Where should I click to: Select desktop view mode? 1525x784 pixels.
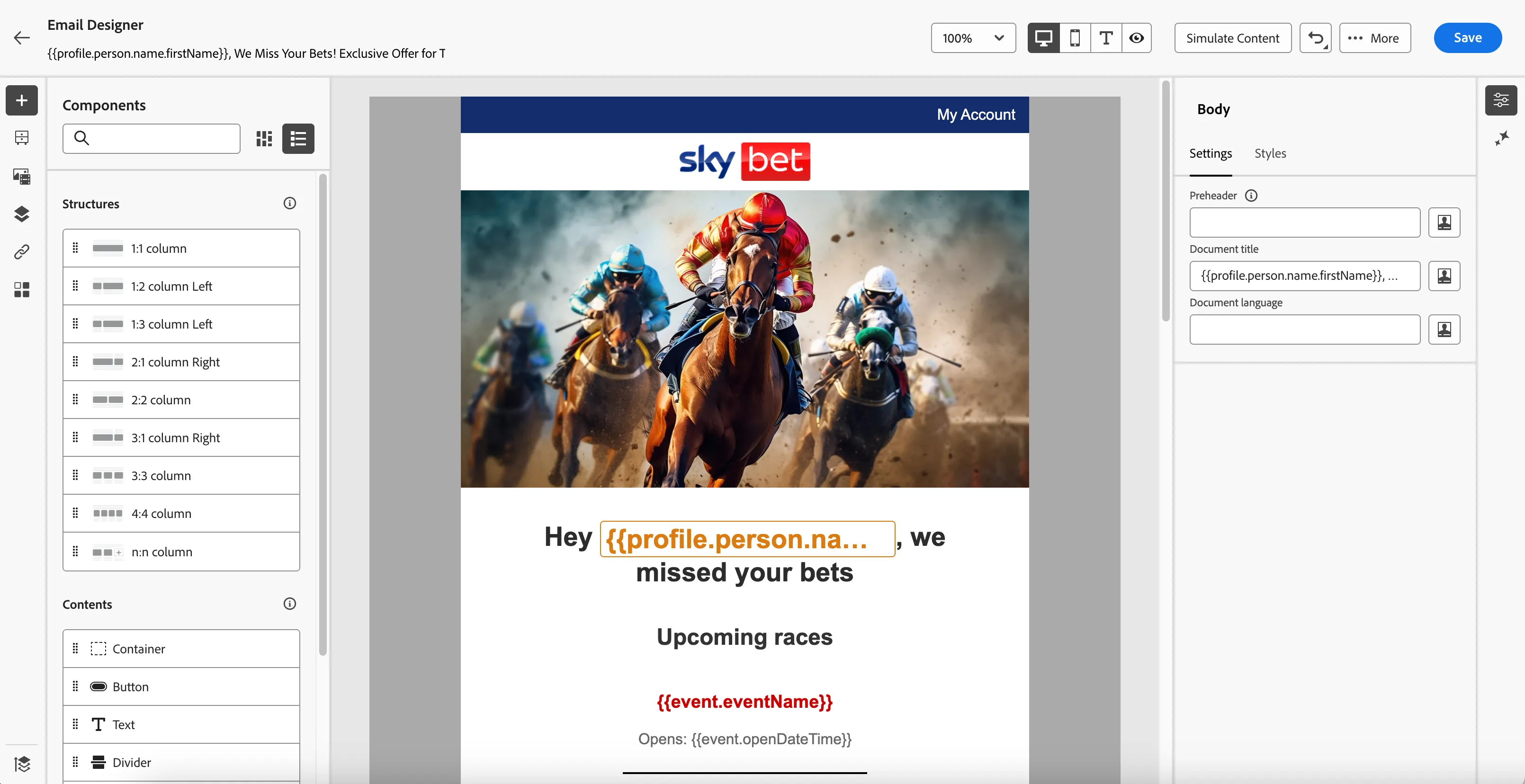[1044, 38]
